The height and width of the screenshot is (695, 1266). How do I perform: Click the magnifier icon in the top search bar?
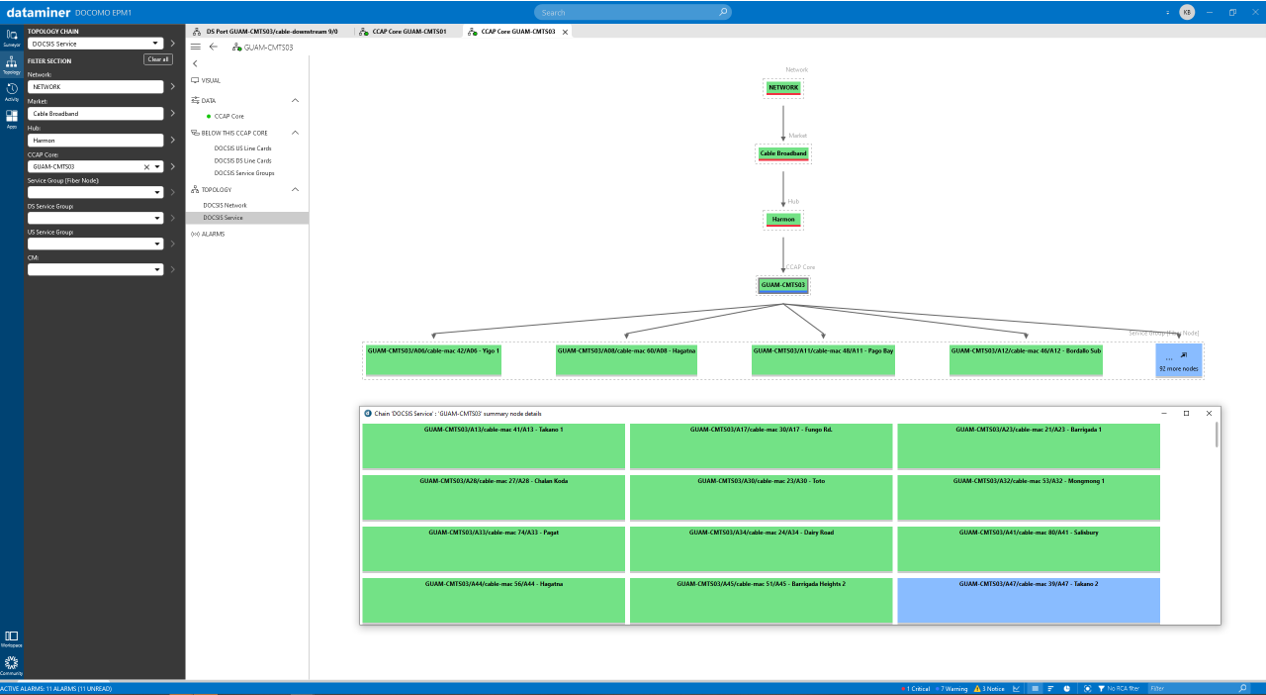click(x=723, y=12)
